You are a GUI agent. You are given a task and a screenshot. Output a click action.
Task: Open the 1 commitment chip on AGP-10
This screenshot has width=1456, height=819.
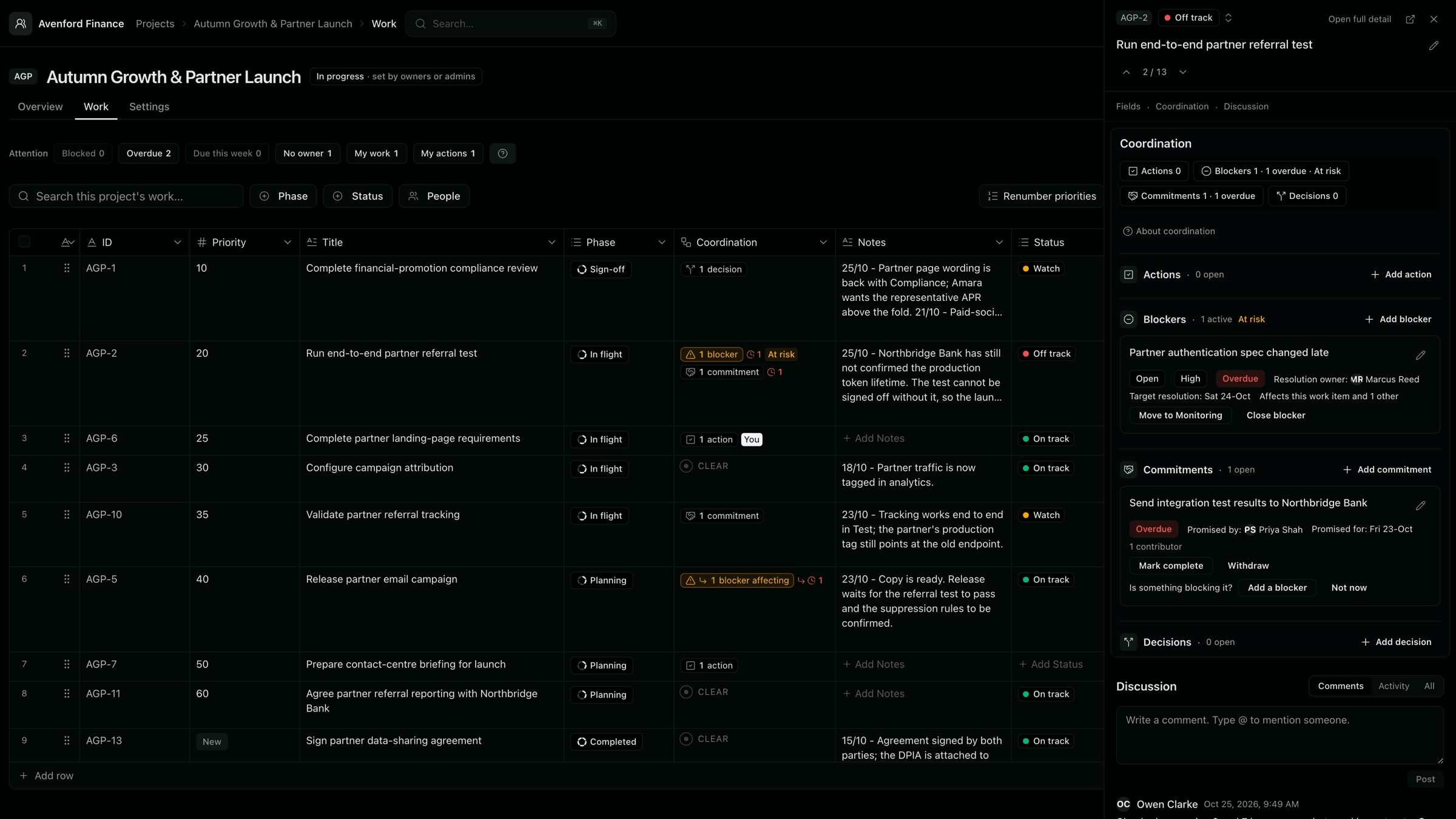722,516
